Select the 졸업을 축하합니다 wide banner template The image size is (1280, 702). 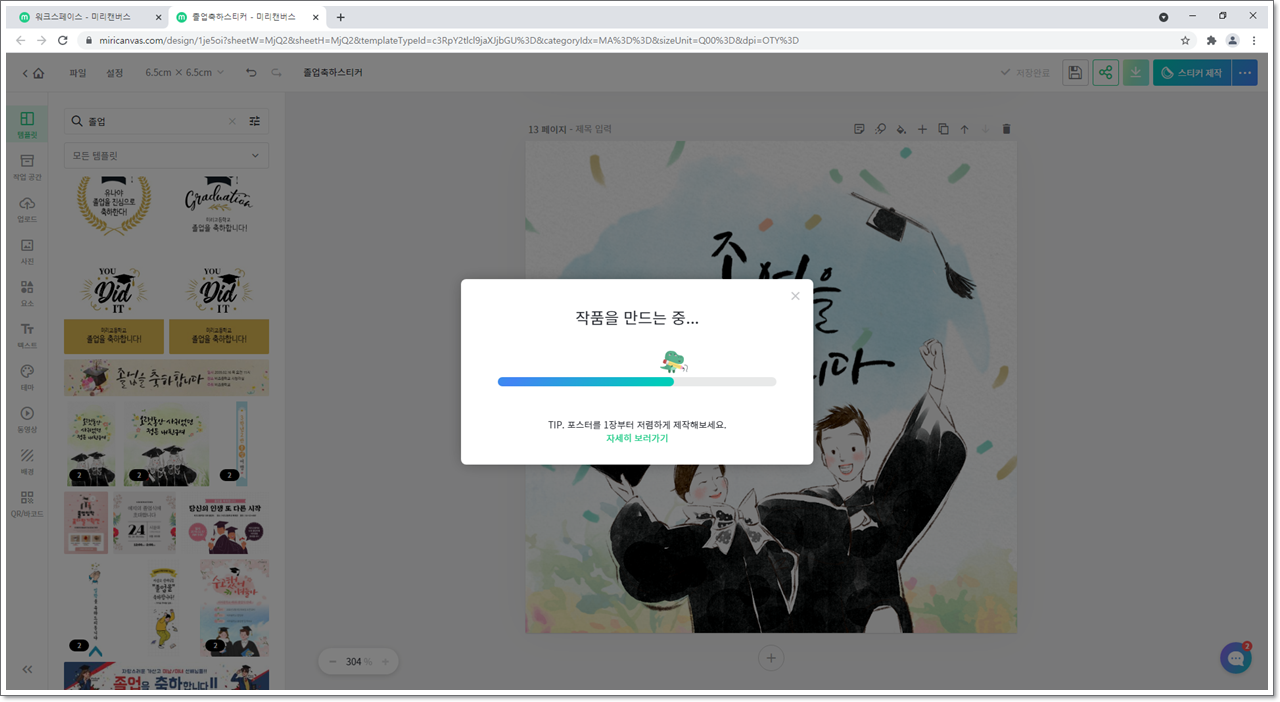[x=166, y=378]
